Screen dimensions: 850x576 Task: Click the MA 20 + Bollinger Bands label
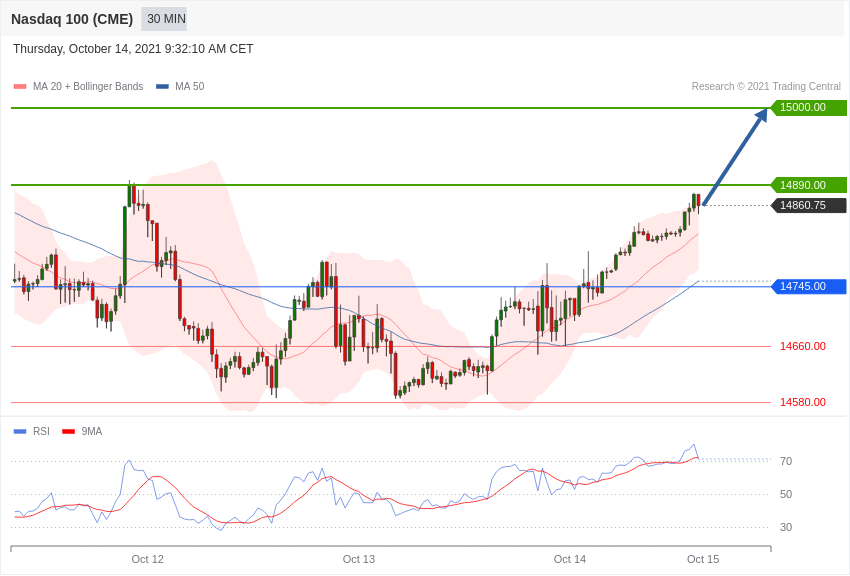point(88,87)
